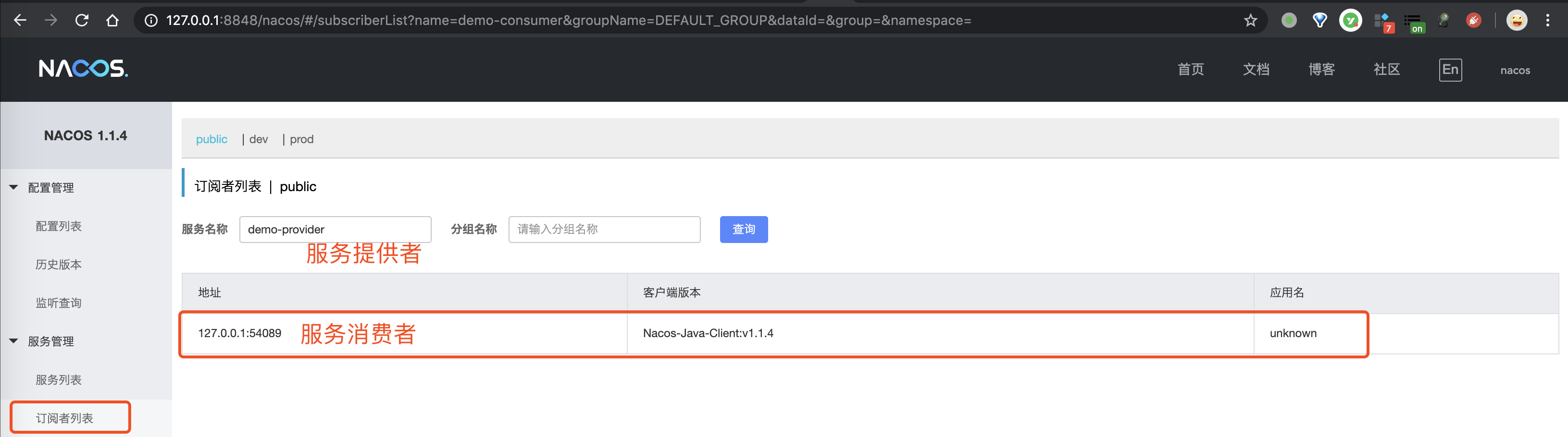Image resolution: width=1568 pixels, height=437 pixels.
Task: Click the NACOS logo
Action: tap(83, 69)
